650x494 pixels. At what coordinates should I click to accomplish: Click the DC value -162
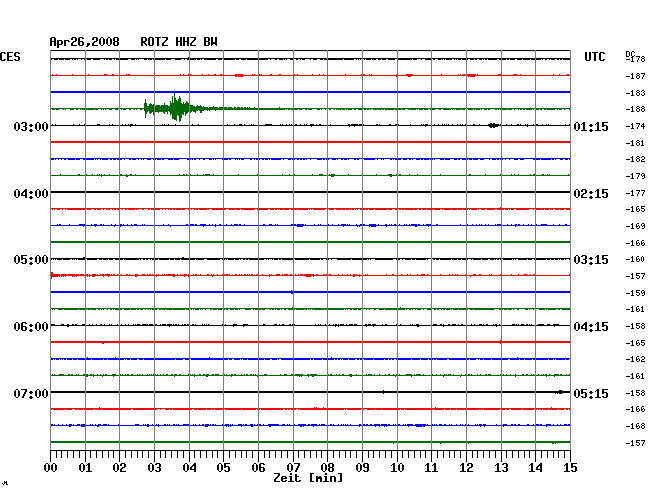click(635, 359)
